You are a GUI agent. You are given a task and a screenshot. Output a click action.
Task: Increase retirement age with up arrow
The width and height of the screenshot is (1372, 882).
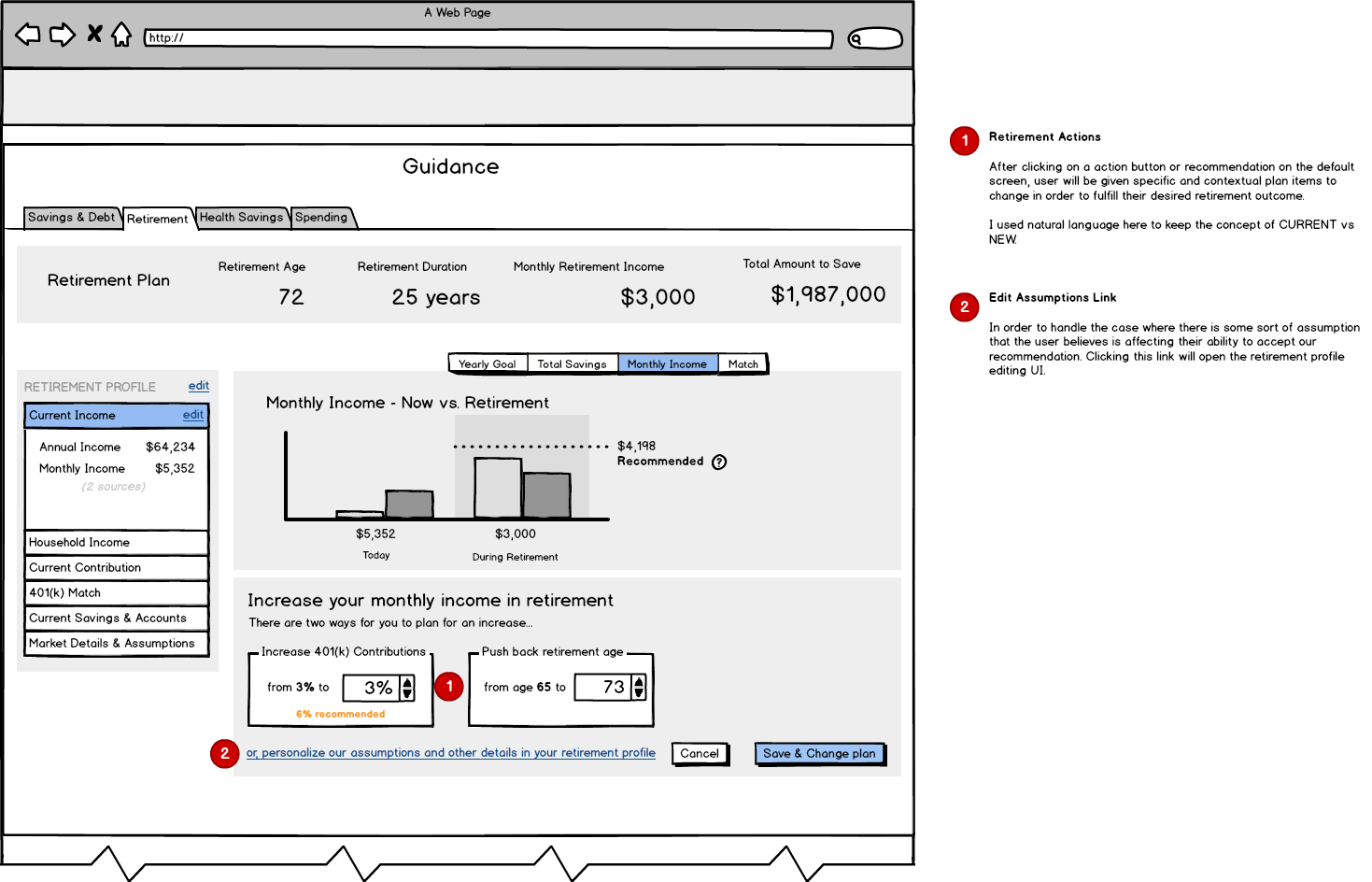[639, 681]
